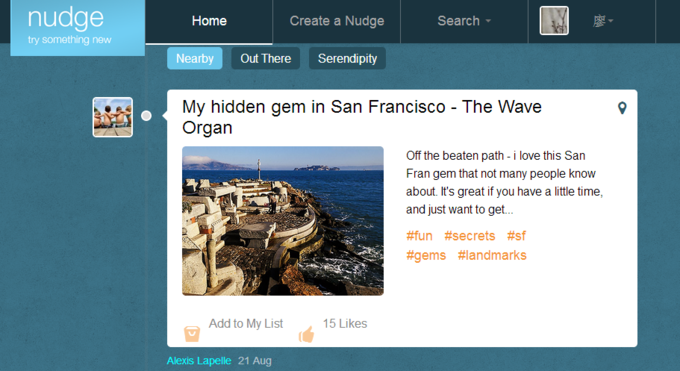Click the Add to My List text
The height and width of the screenshot is (371, 680).
[246, 324]
